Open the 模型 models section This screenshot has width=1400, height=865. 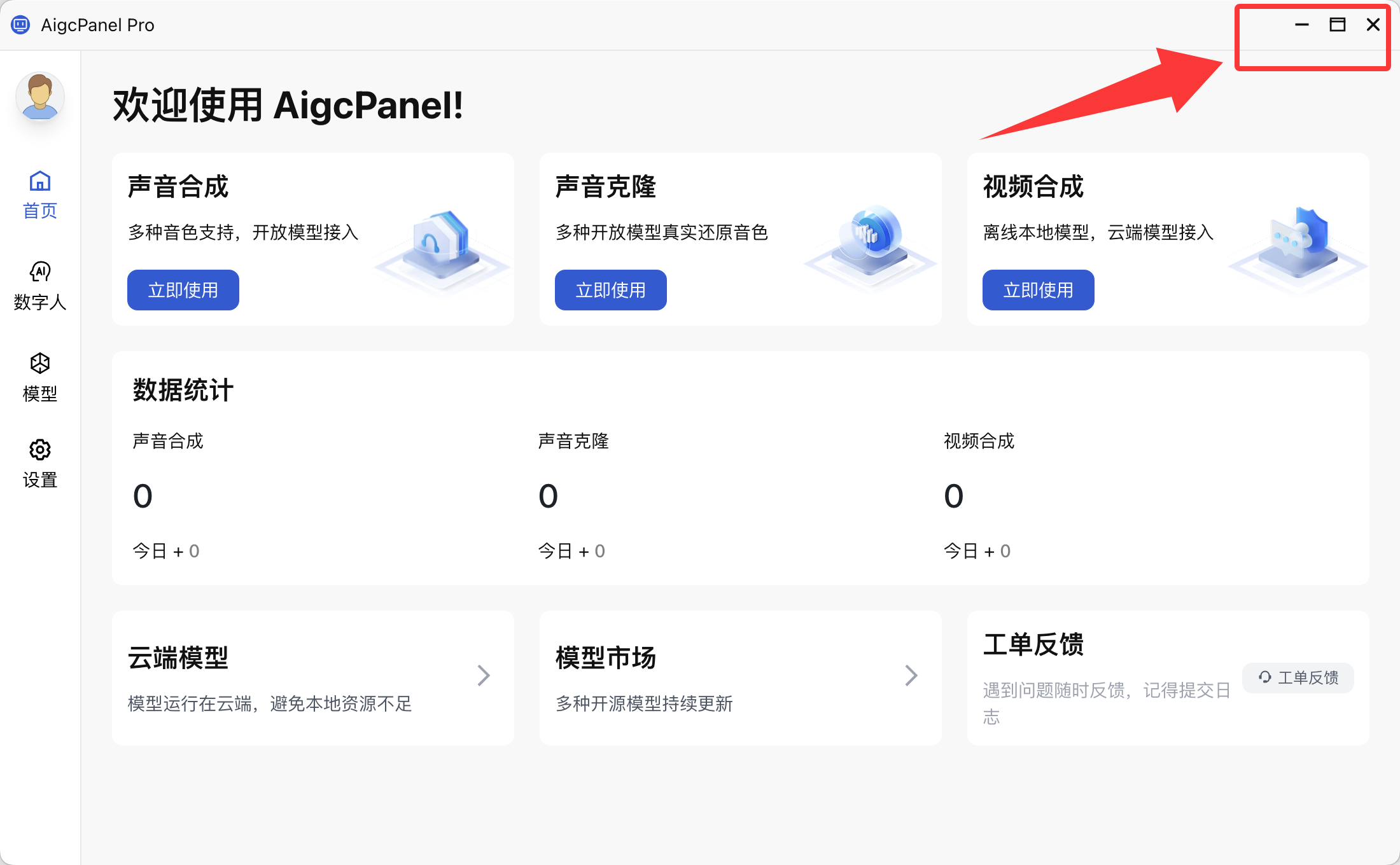coord(40,377)
